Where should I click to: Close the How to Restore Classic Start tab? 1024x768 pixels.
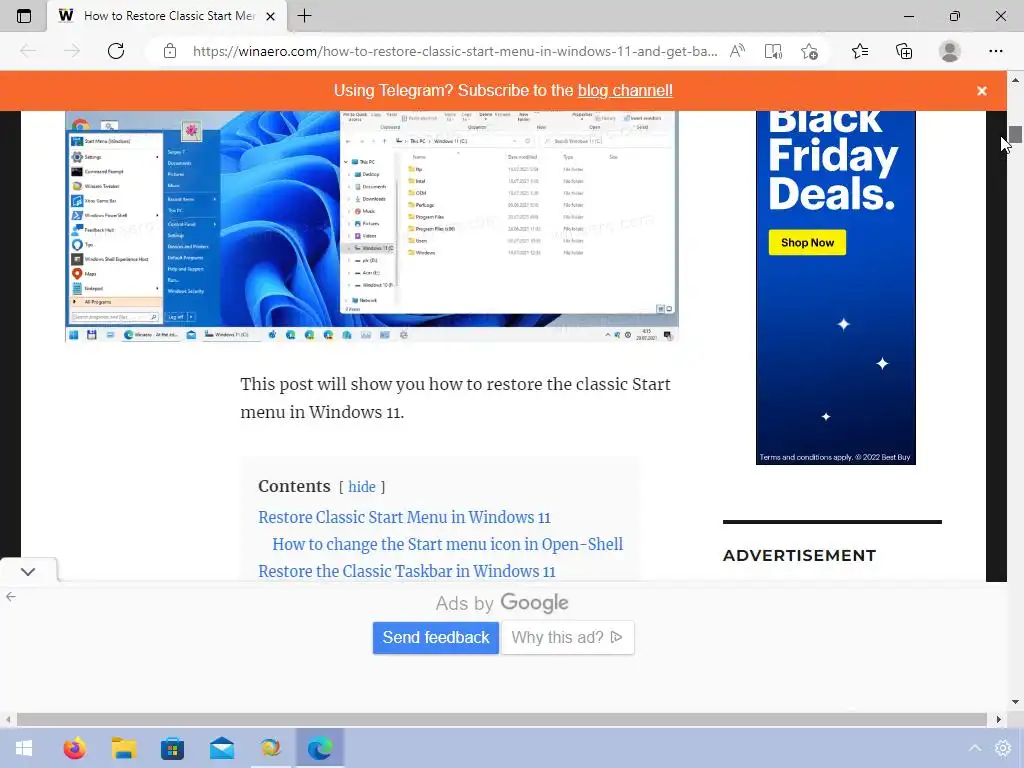tap(270, 16)
